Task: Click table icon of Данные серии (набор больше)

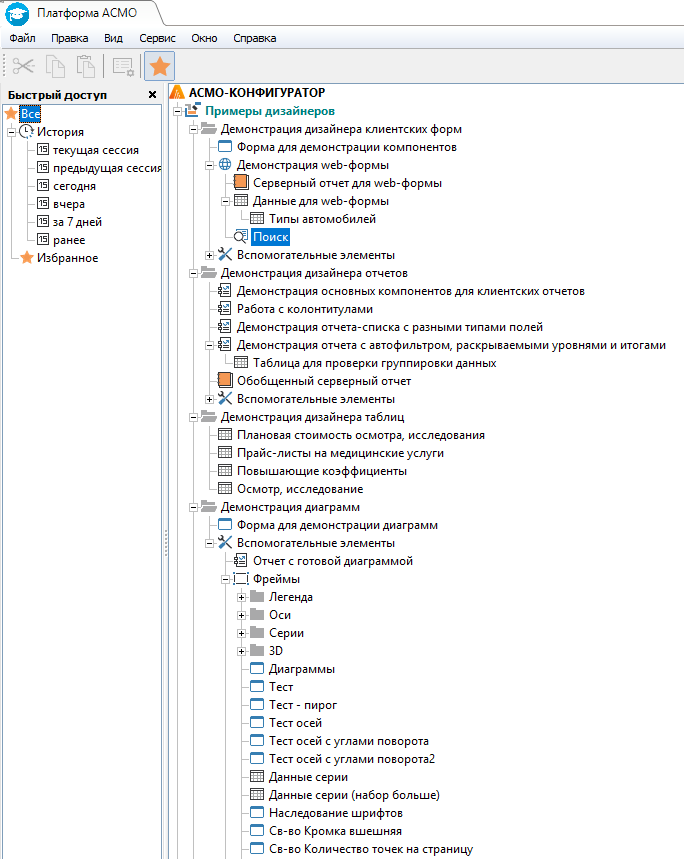Action: point(257,794)
